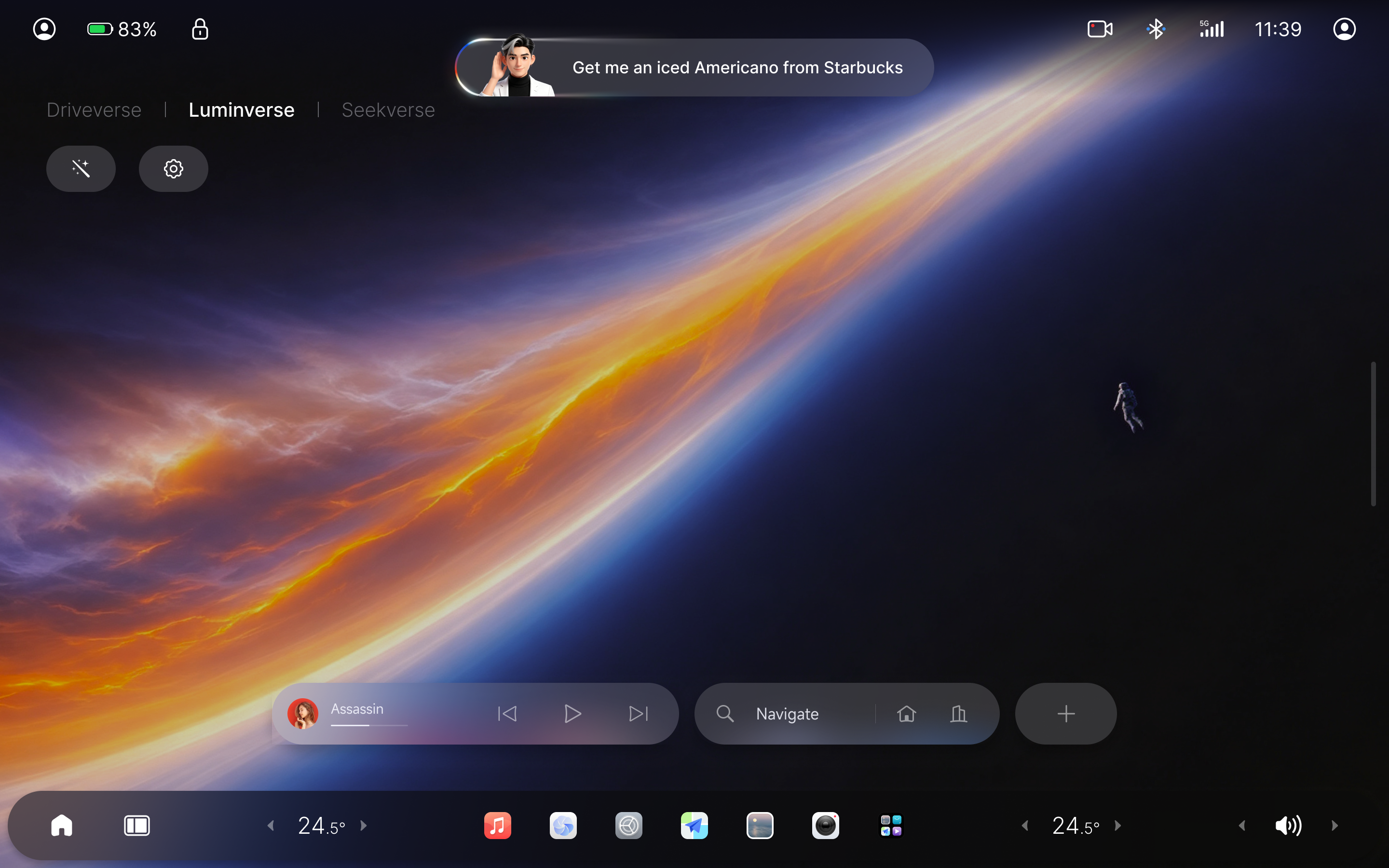The image size is (1389, 868).
Task: Open the Music app in the dock
Action: pyautogui.click(x=497, y=826)
